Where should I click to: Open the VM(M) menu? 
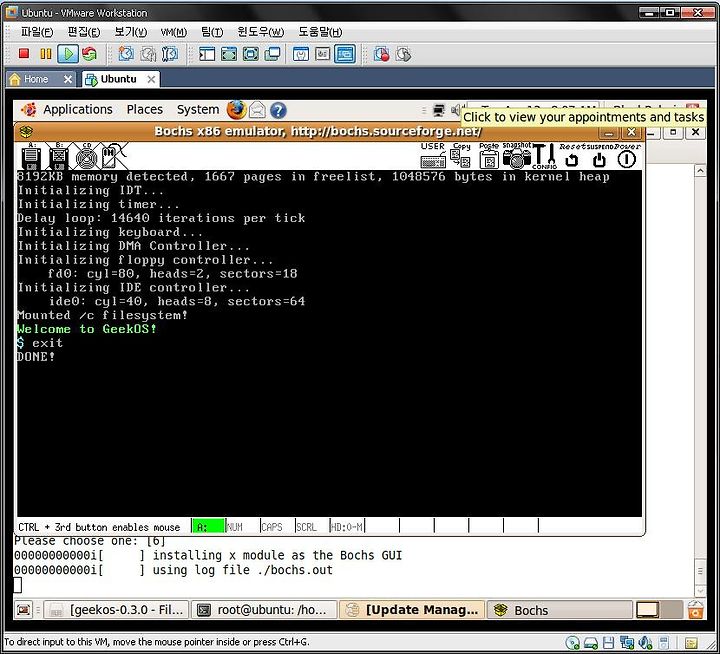click(174, 32)
